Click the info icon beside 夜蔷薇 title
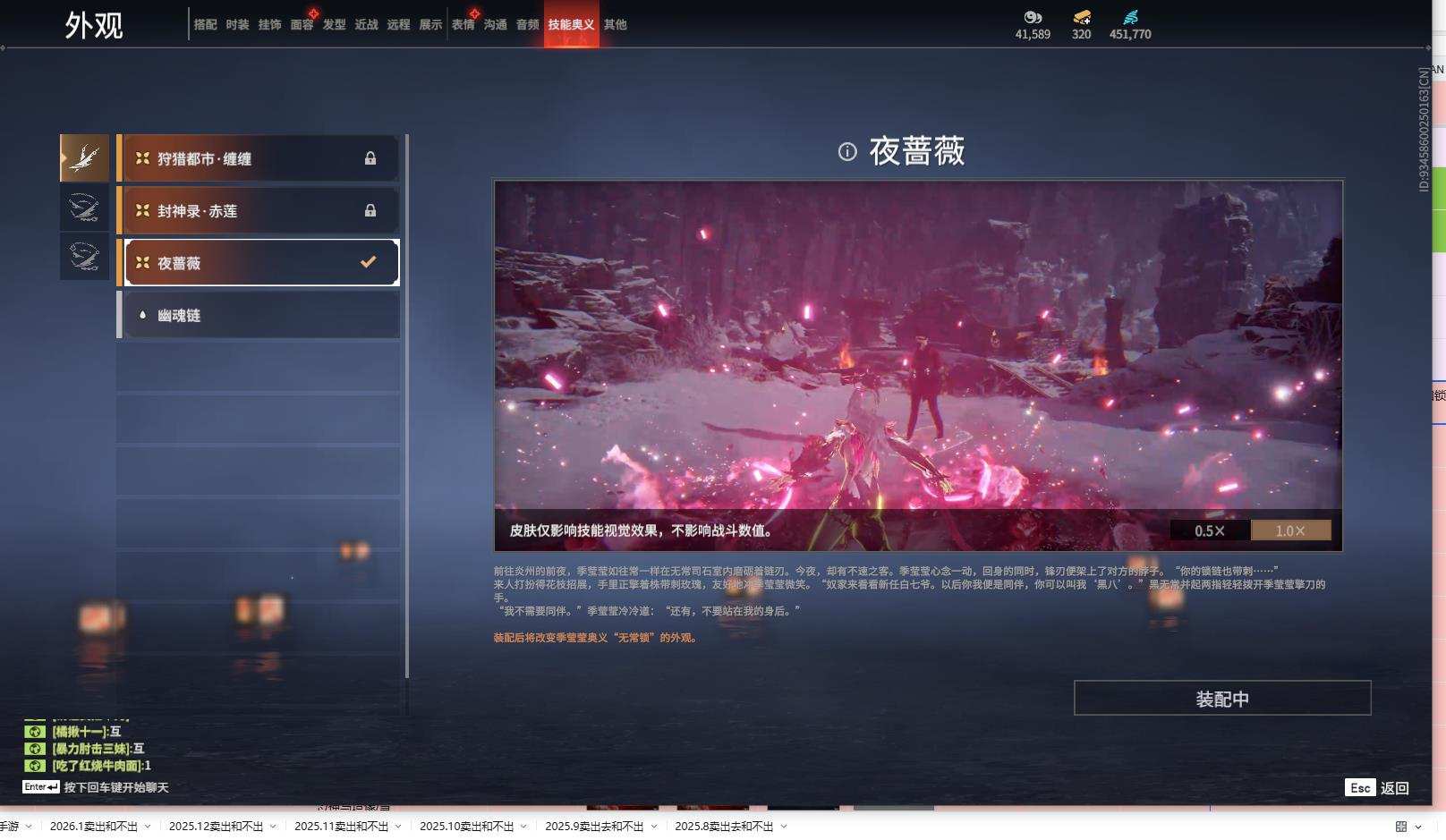 tap(847, 153)
